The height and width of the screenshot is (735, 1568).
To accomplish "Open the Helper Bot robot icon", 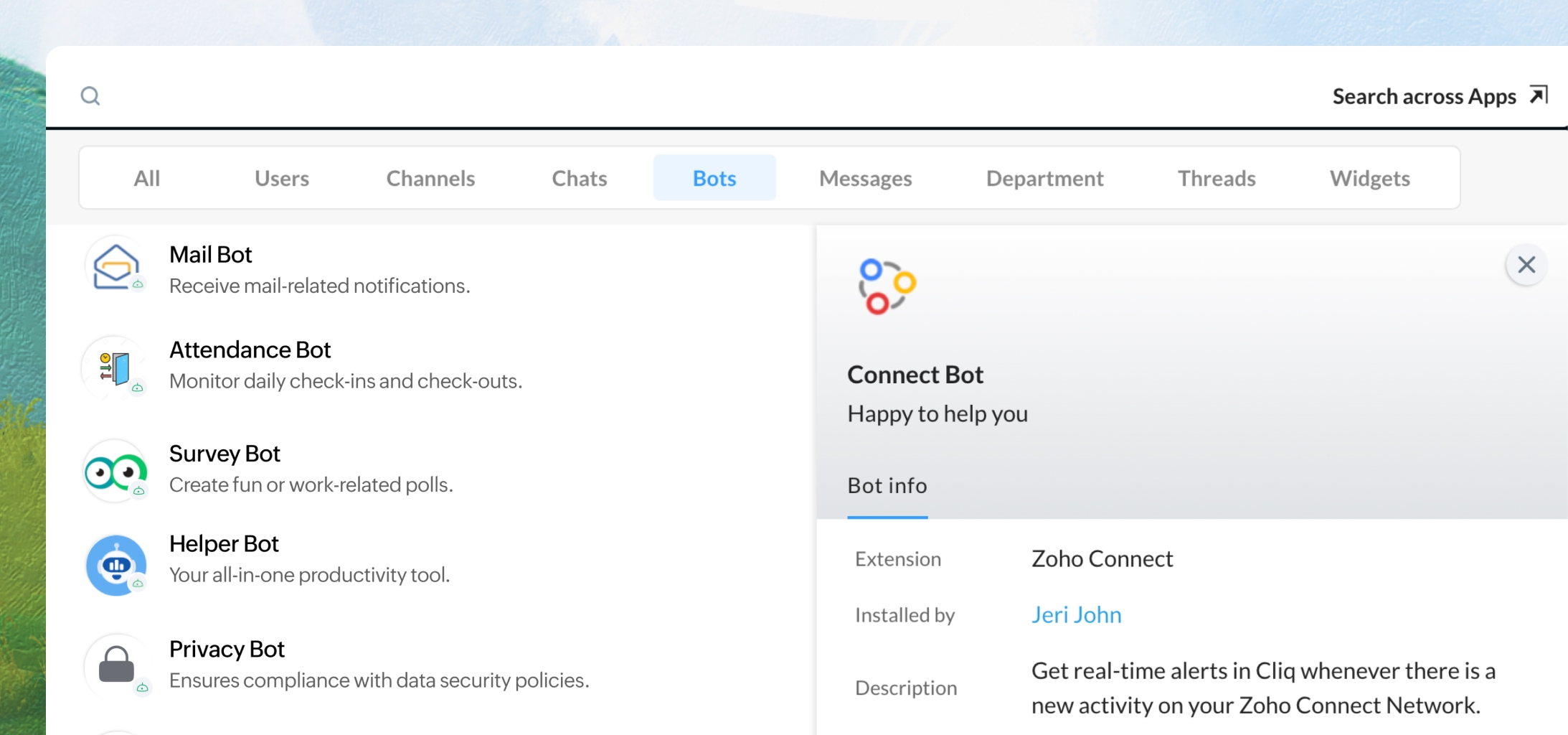I will click(115, 565).
